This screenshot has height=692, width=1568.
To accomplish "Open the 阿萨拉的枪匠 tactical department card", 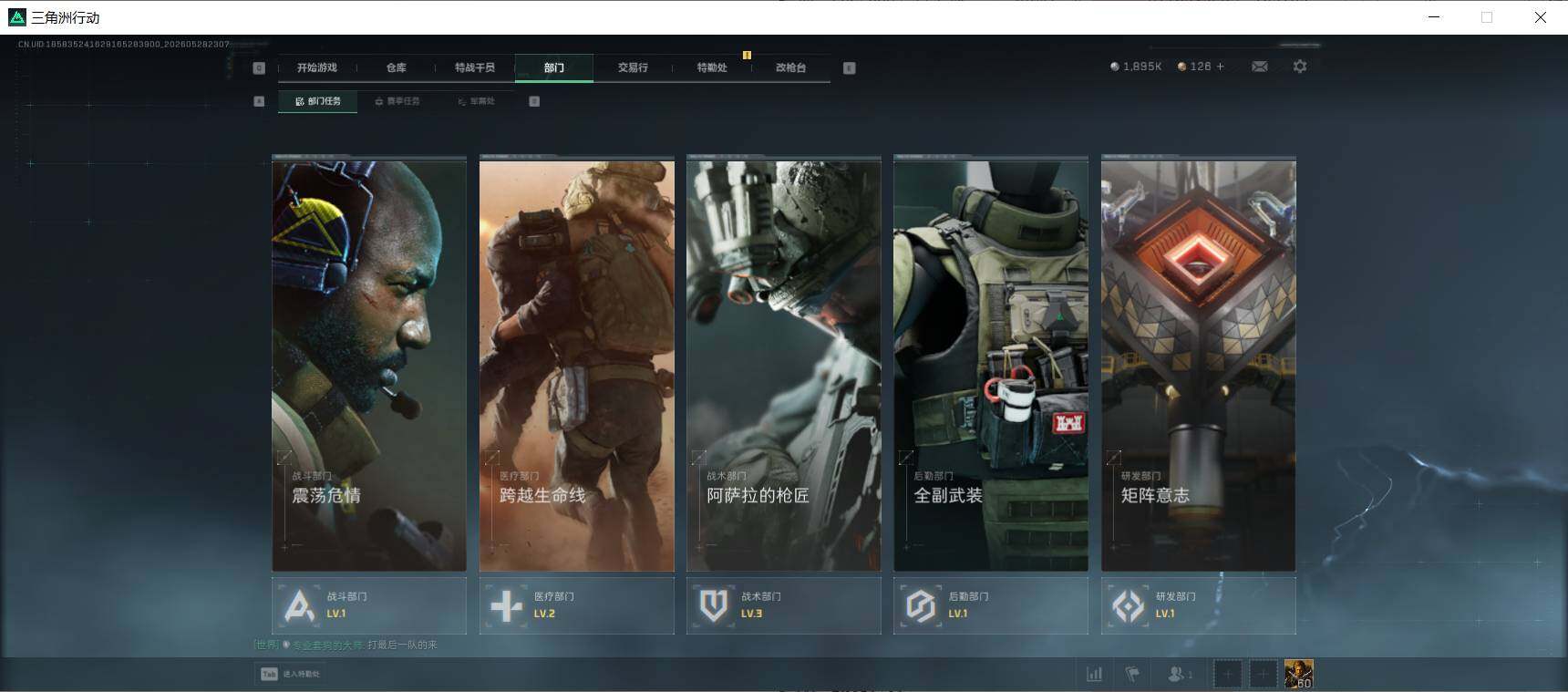I will click(x=784, y=365).
